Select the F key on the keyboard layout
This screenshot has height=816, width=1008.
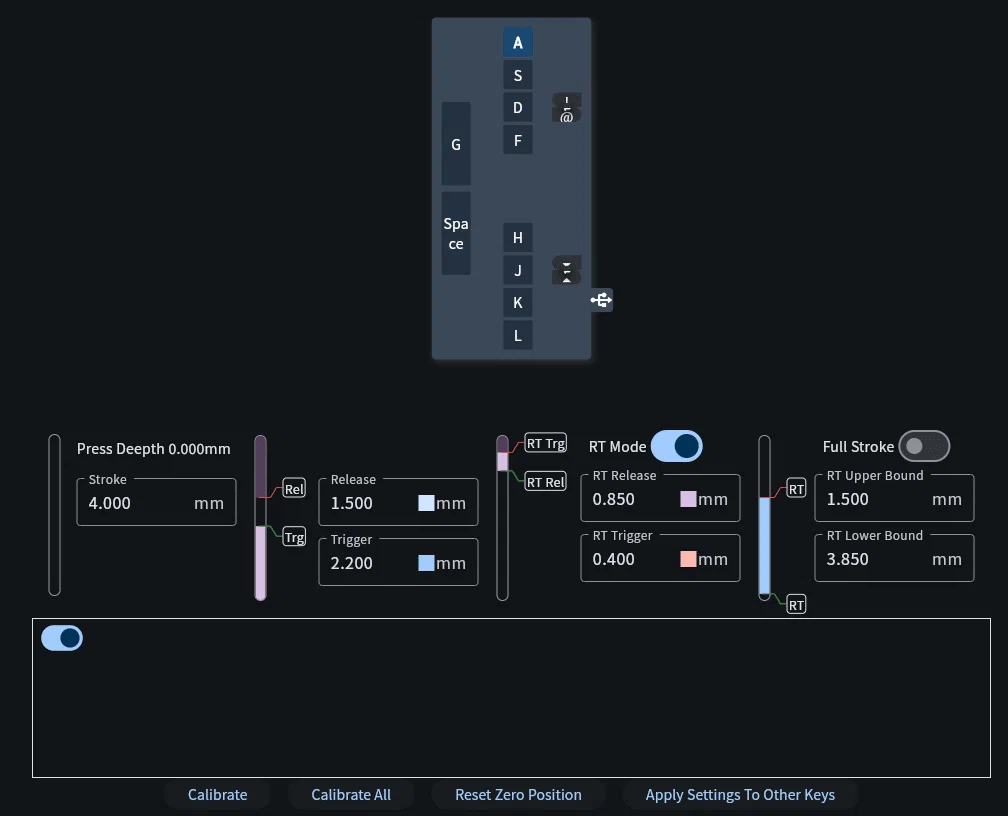coord(518,140)
